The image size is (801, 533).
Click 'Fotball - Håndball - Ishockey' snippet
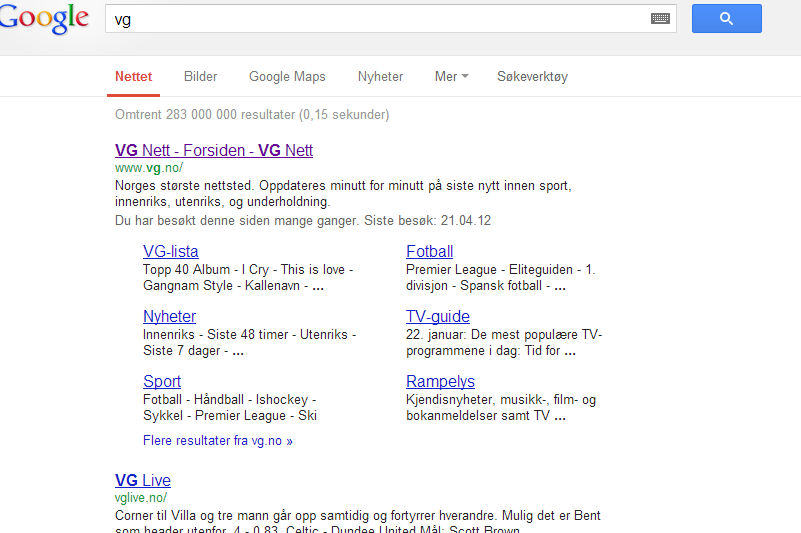point(225,399)
